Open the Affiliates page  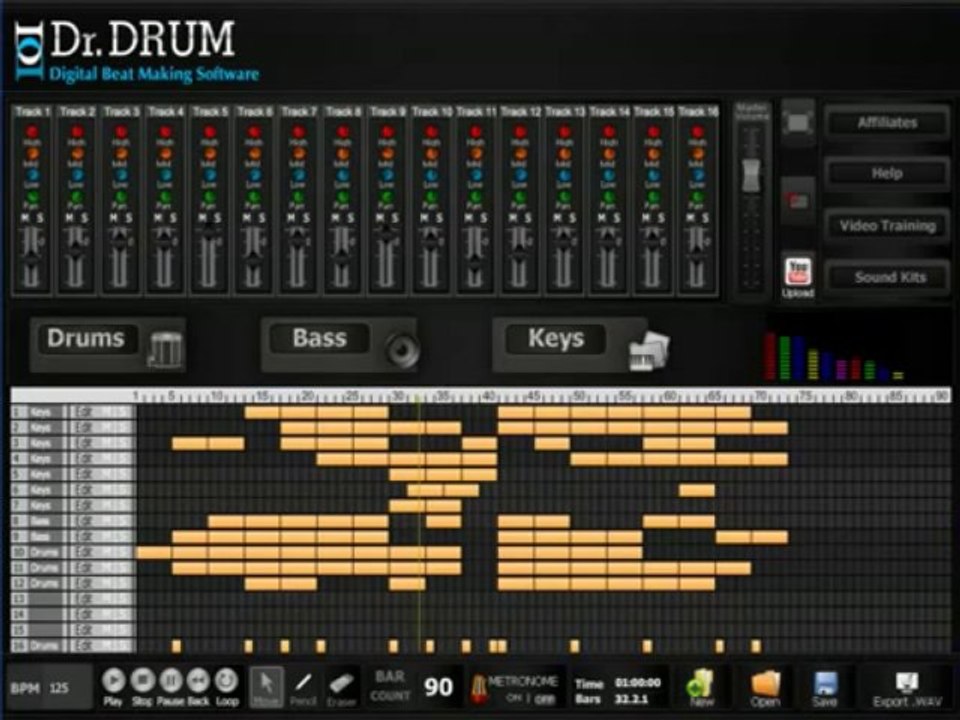click(887, 123)
